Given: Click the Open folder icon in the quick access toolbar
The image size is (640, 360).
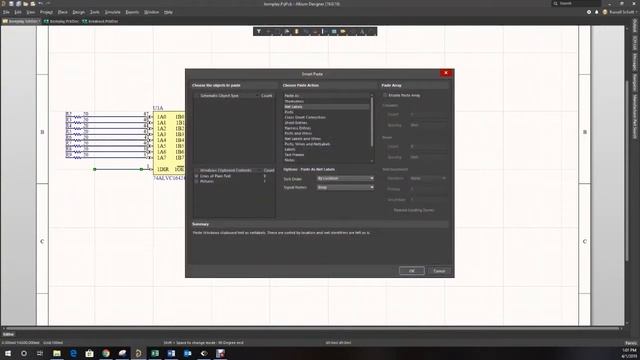Looking at the screenshot, I should 26,4.
